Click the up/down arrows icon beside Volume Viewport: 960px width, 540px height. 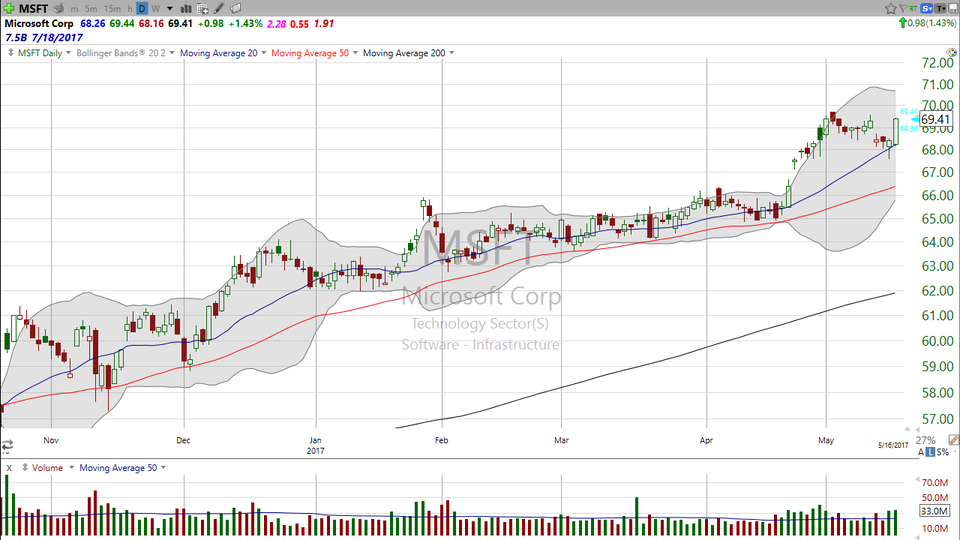pos(25,468)
